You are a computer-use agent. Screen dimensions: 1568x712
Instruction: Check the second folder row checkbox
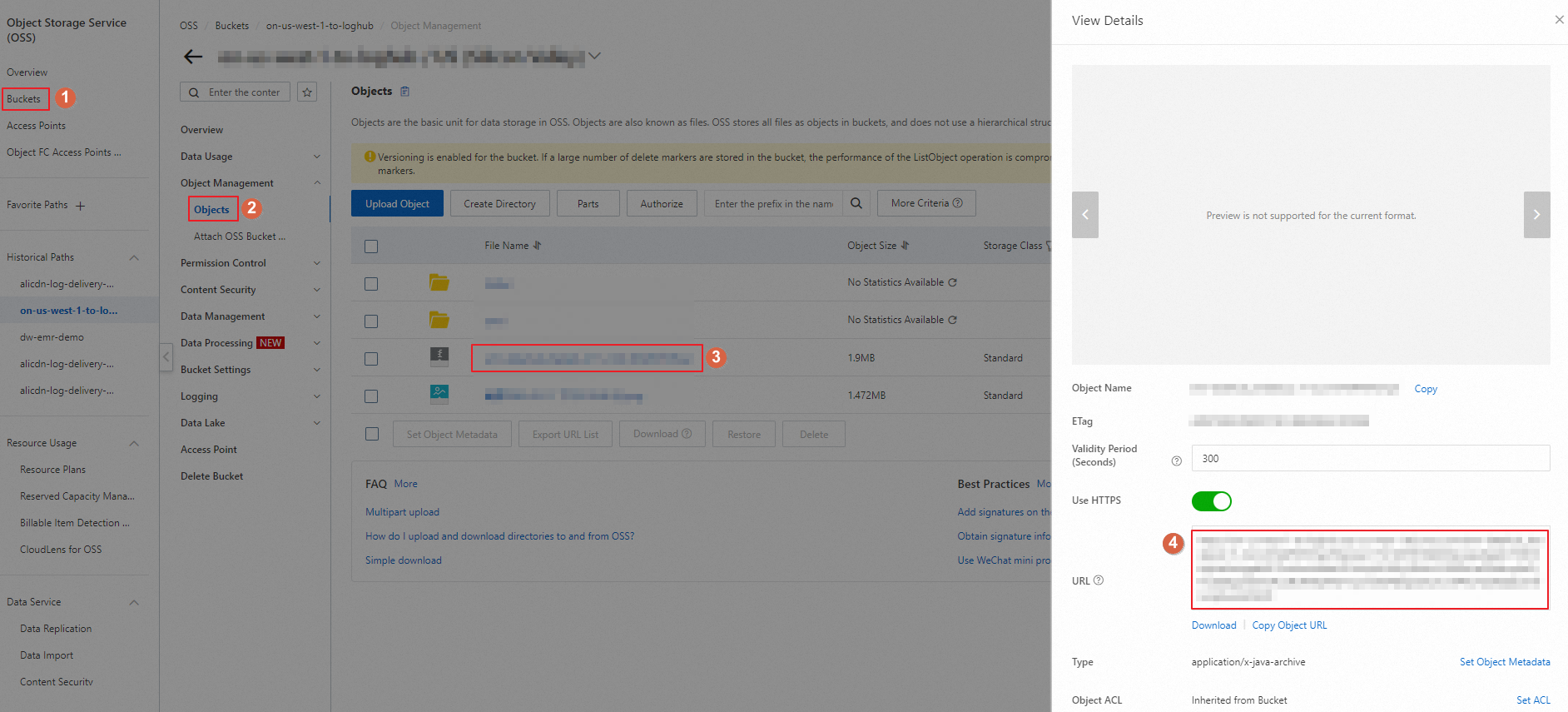tap(371, 321)
